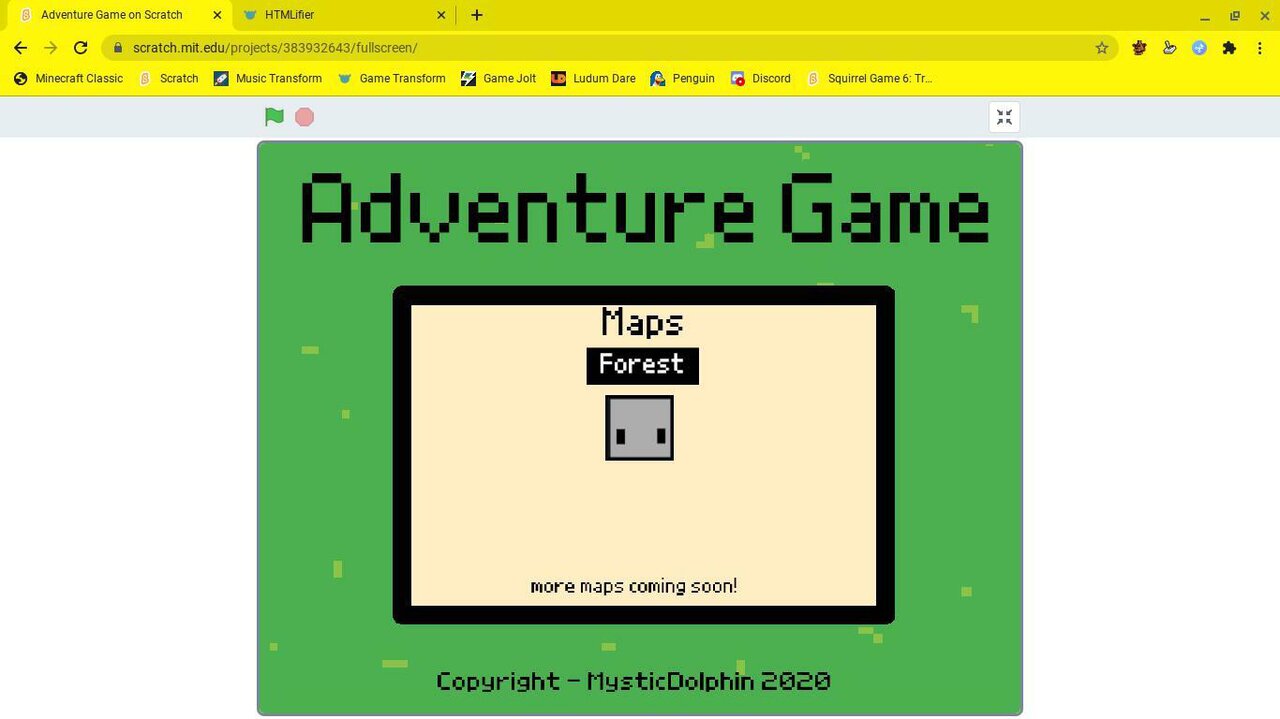Open the Ludum Dare bookmark
The width and height of the screenshot is (1280, 719).
593,78
